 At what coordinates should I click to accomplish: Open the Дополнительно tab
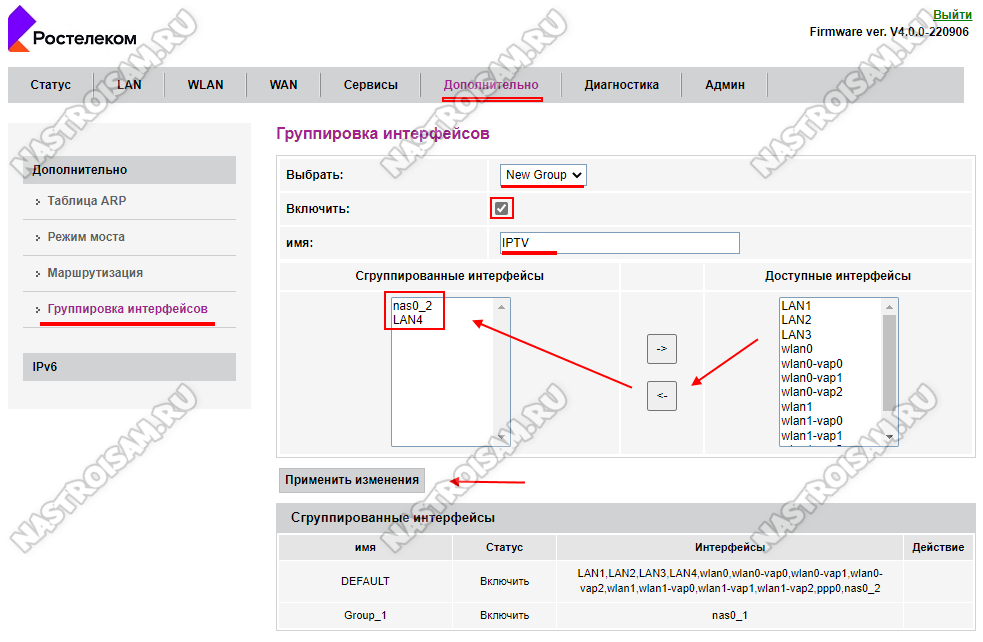[x=491, y=85]
